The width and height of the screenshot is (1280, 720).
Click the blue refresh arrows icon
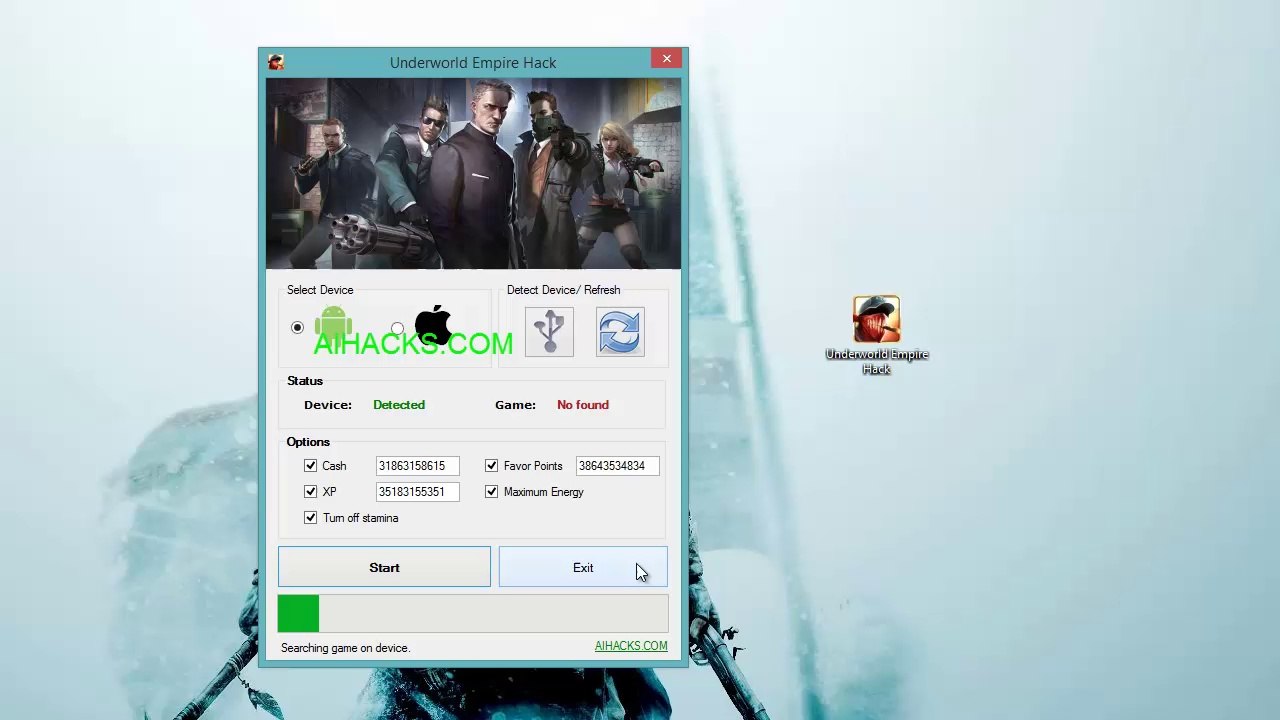tap(620, 332)
